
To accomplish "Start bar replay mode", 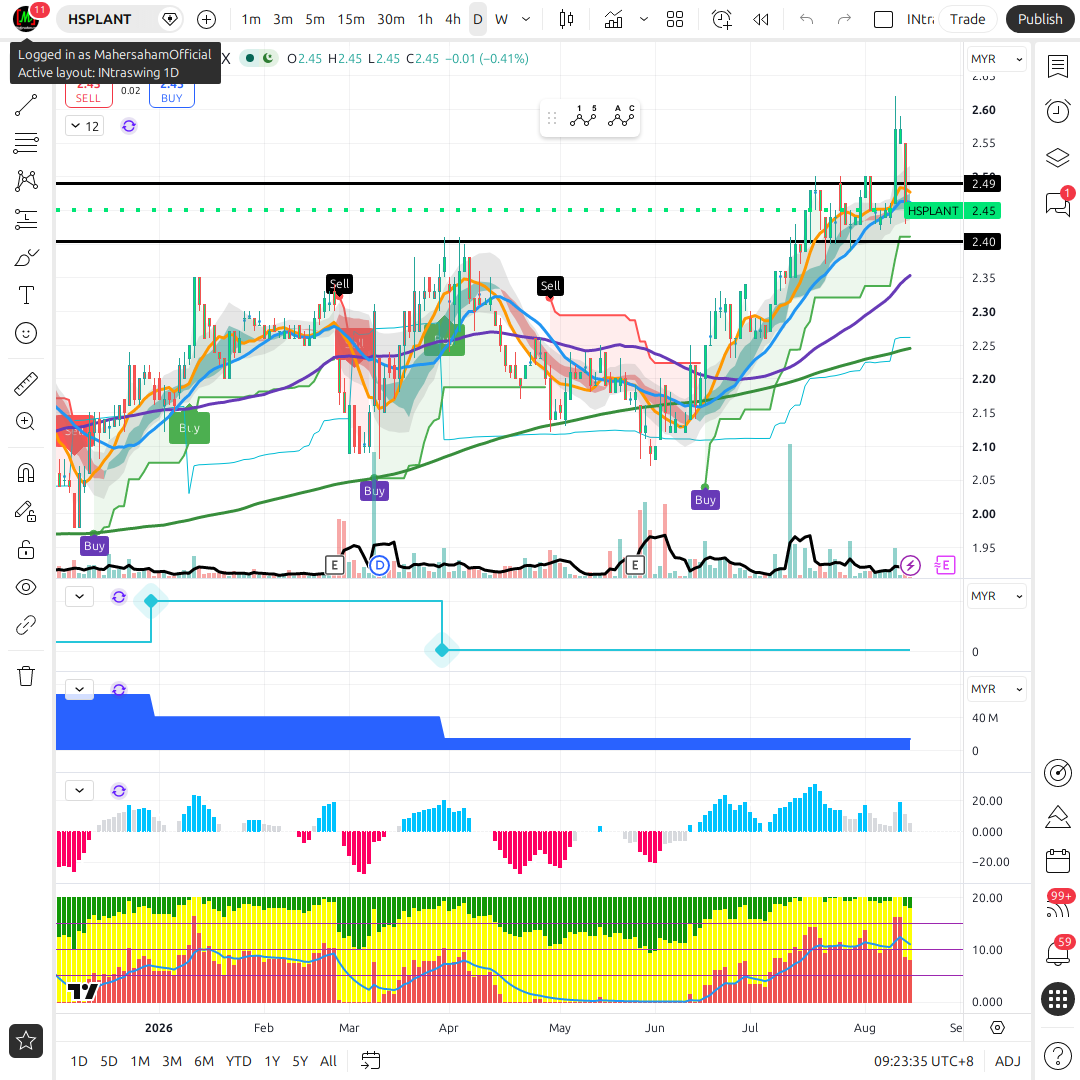I will pyautogui.click(x=760, y=19).
